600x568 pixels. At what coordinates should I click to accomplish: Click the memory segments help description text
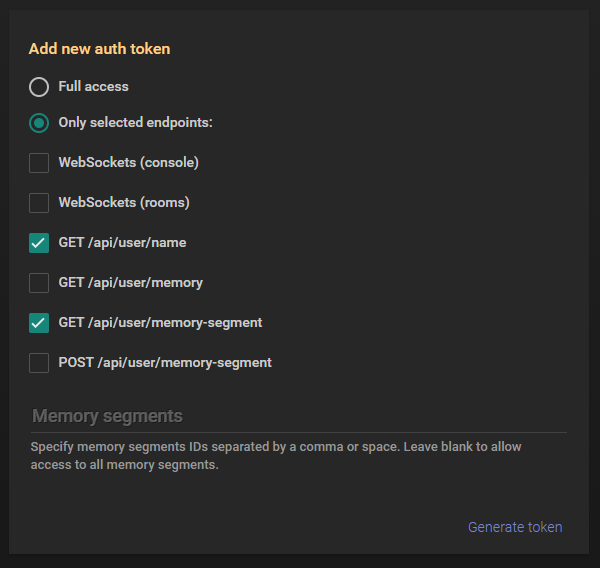coord(275,455)
